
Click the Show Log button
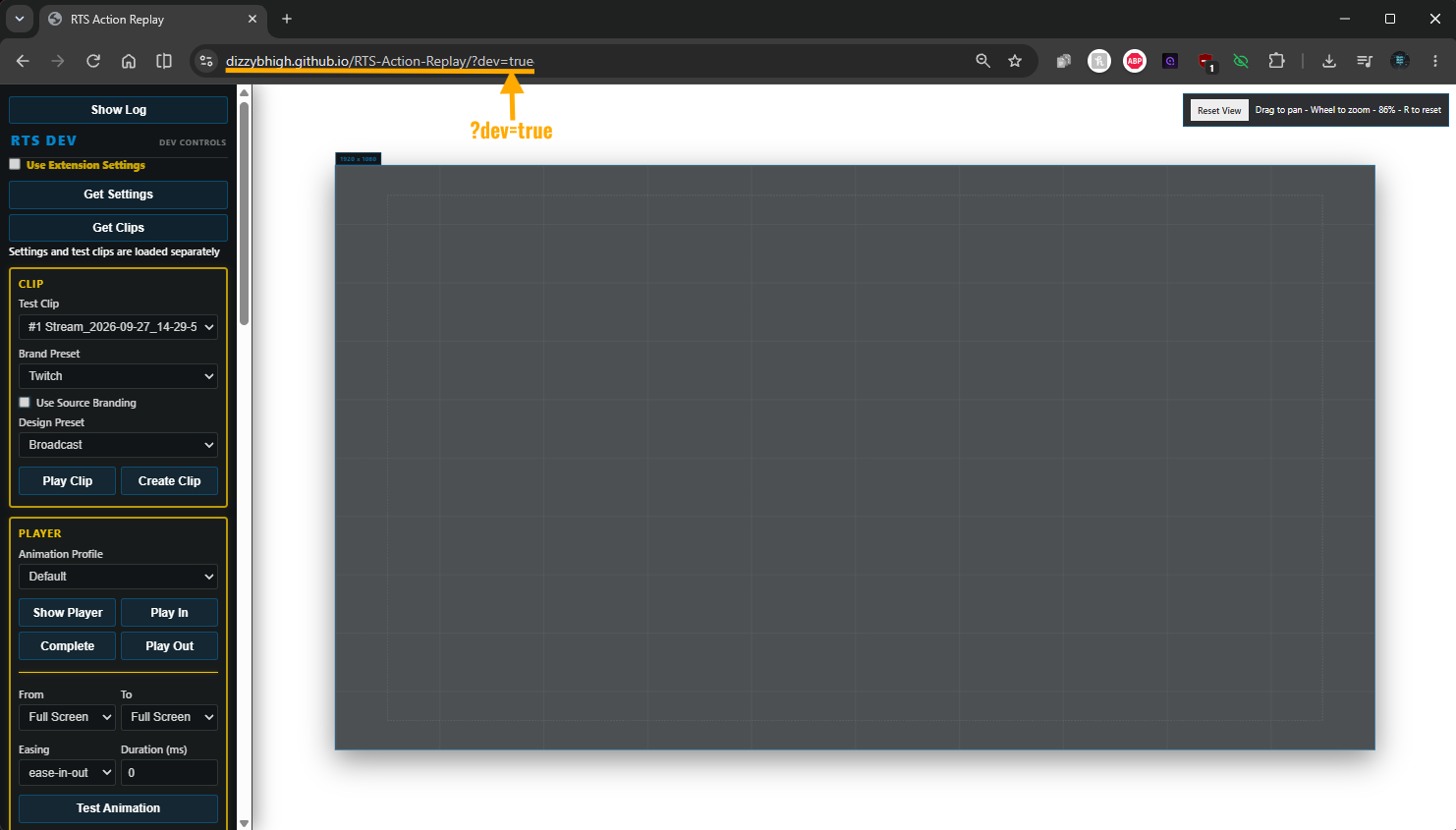(118, 110)
